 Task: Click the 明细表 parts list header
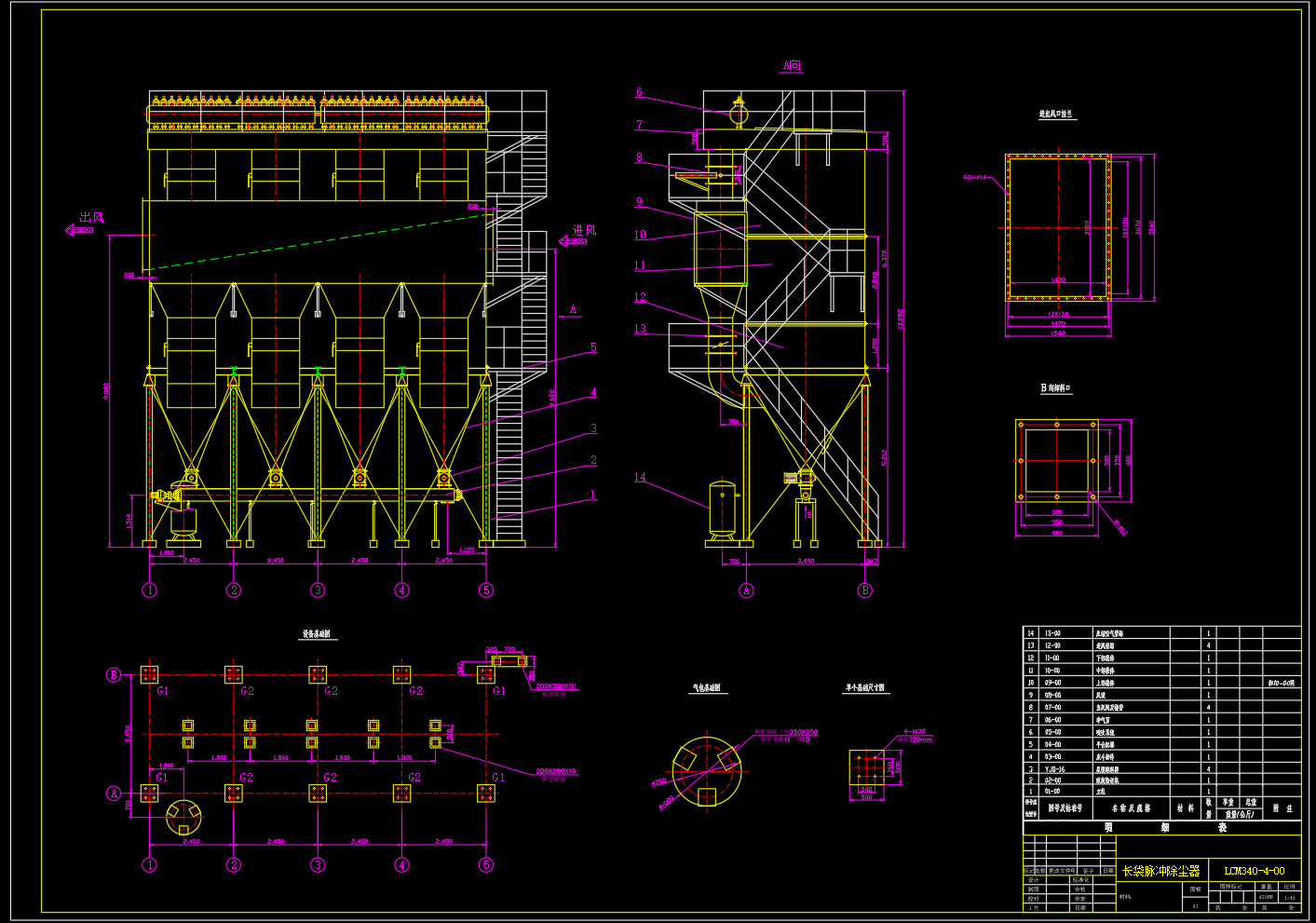coord(1163,827)
